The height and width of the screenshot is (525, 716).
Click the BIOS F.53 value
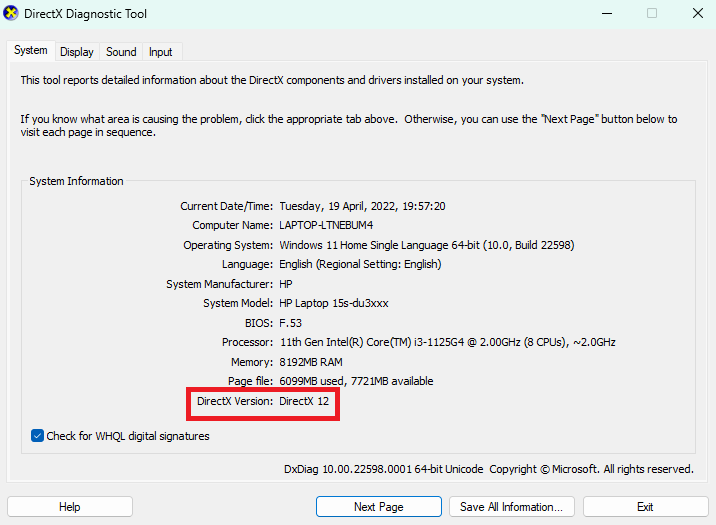[290, 323]
